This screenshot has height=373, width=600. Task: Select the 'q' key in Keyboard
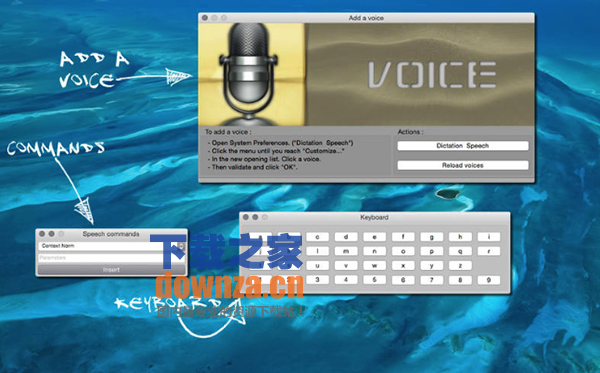point(460,251)
